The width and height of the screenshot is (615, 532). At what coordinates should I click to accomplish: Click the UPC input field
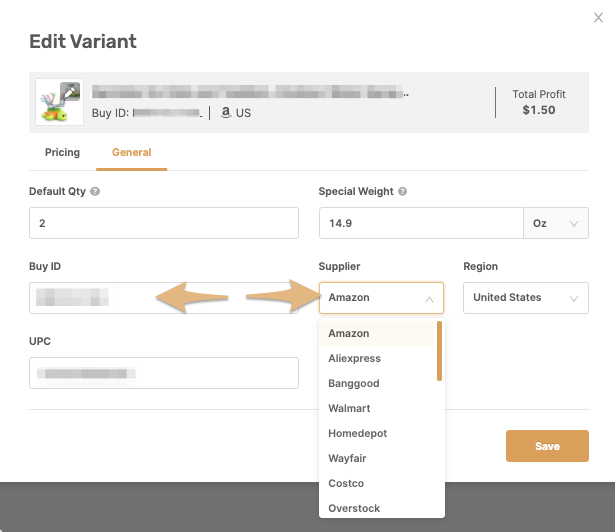pyautogui.click(x=164, y=373)
